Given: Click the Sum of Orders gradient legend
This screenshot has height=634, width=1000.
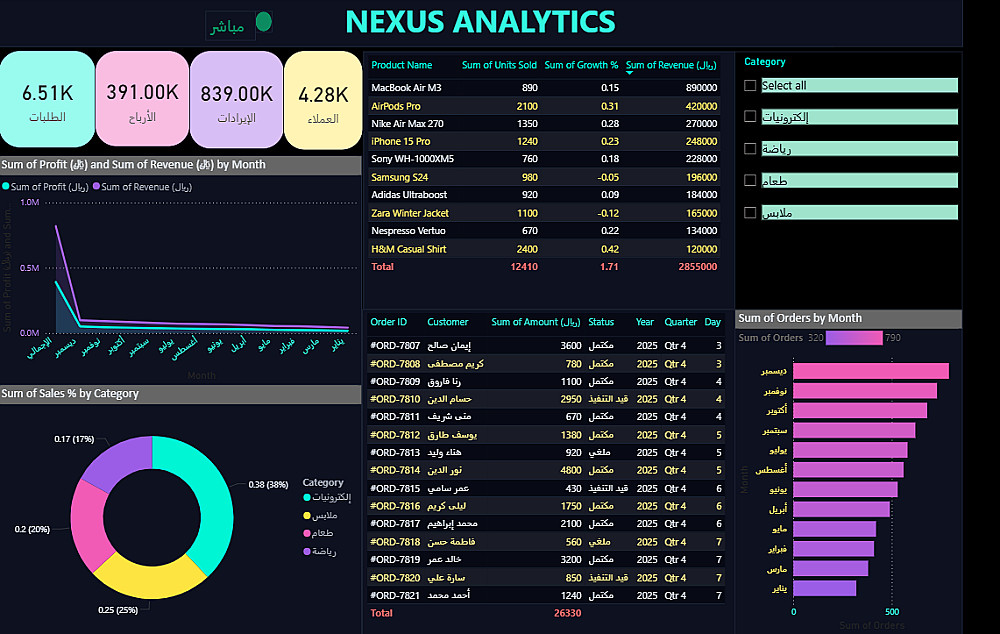Looking at the screenshot, I should pos(854,338).
